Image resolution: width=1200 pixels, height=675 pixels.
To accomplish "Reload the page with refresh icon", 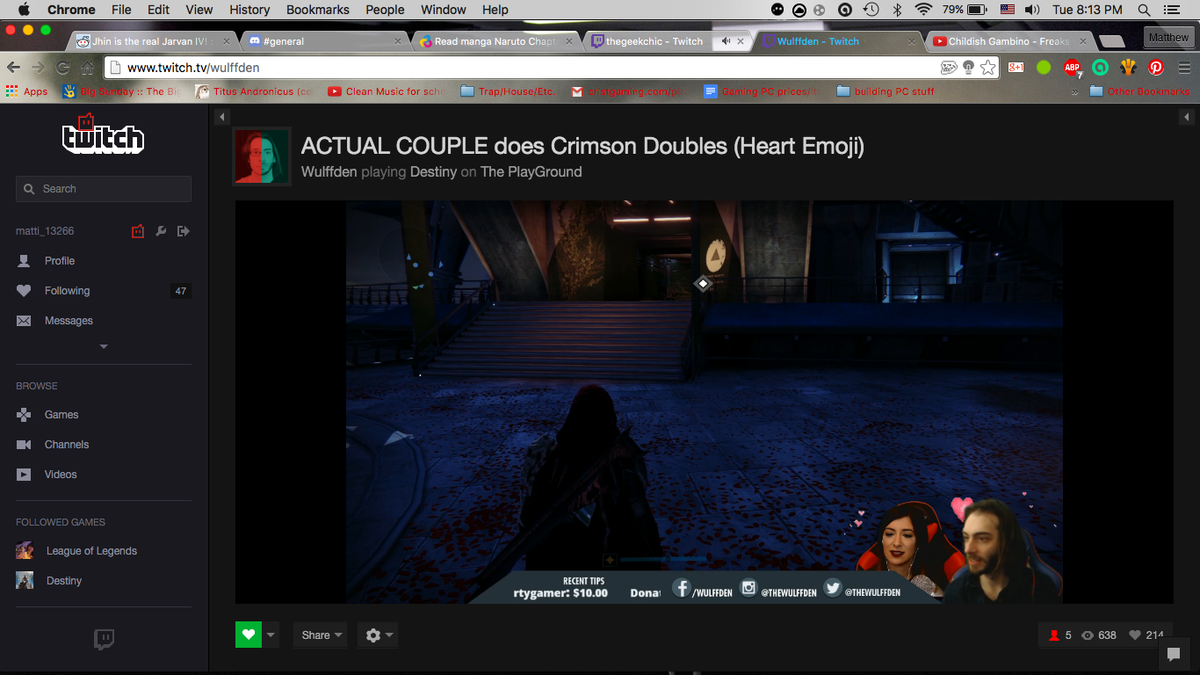I will tap(63, 68).
